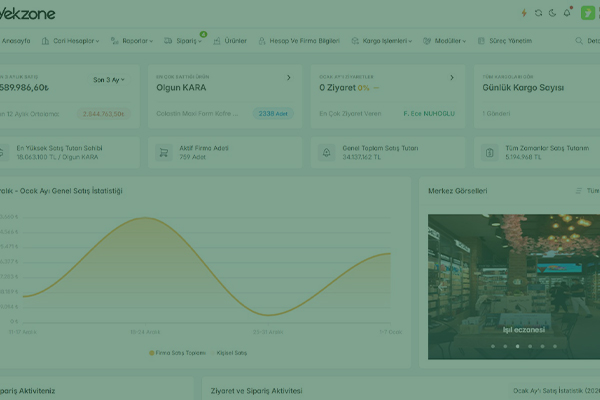The width and height of the screenshot is (600, 400).
Task: Select sixth carousel dot
Action: [x=555, y=346]
